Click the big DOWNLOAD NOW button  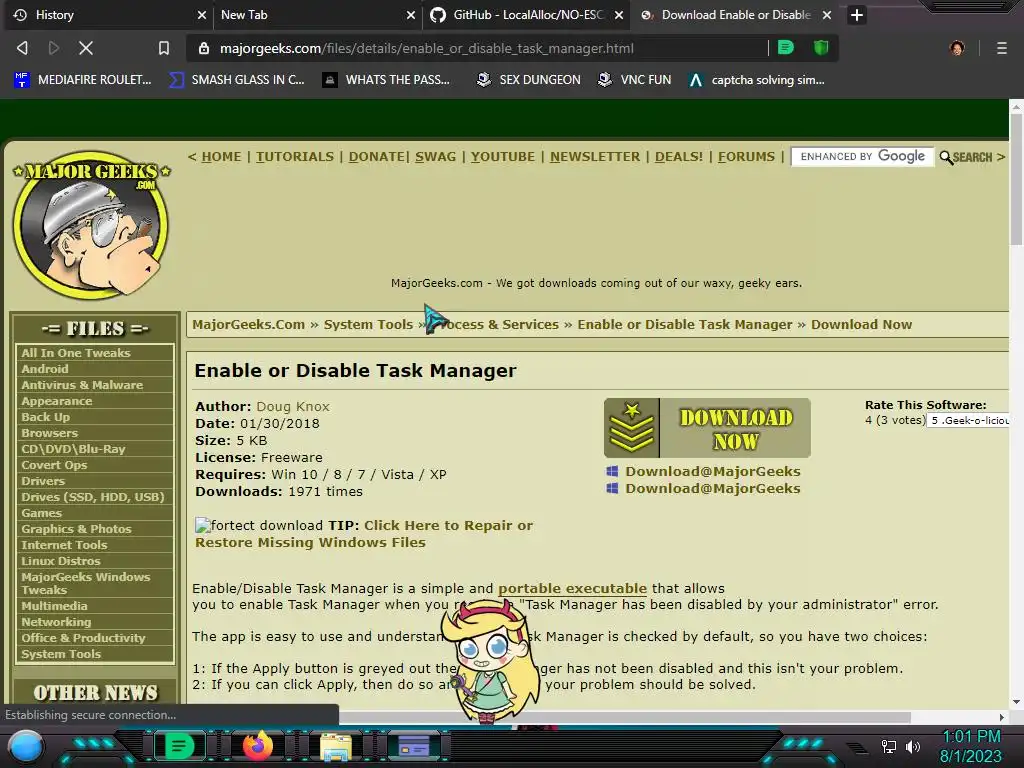click(707, 428)
